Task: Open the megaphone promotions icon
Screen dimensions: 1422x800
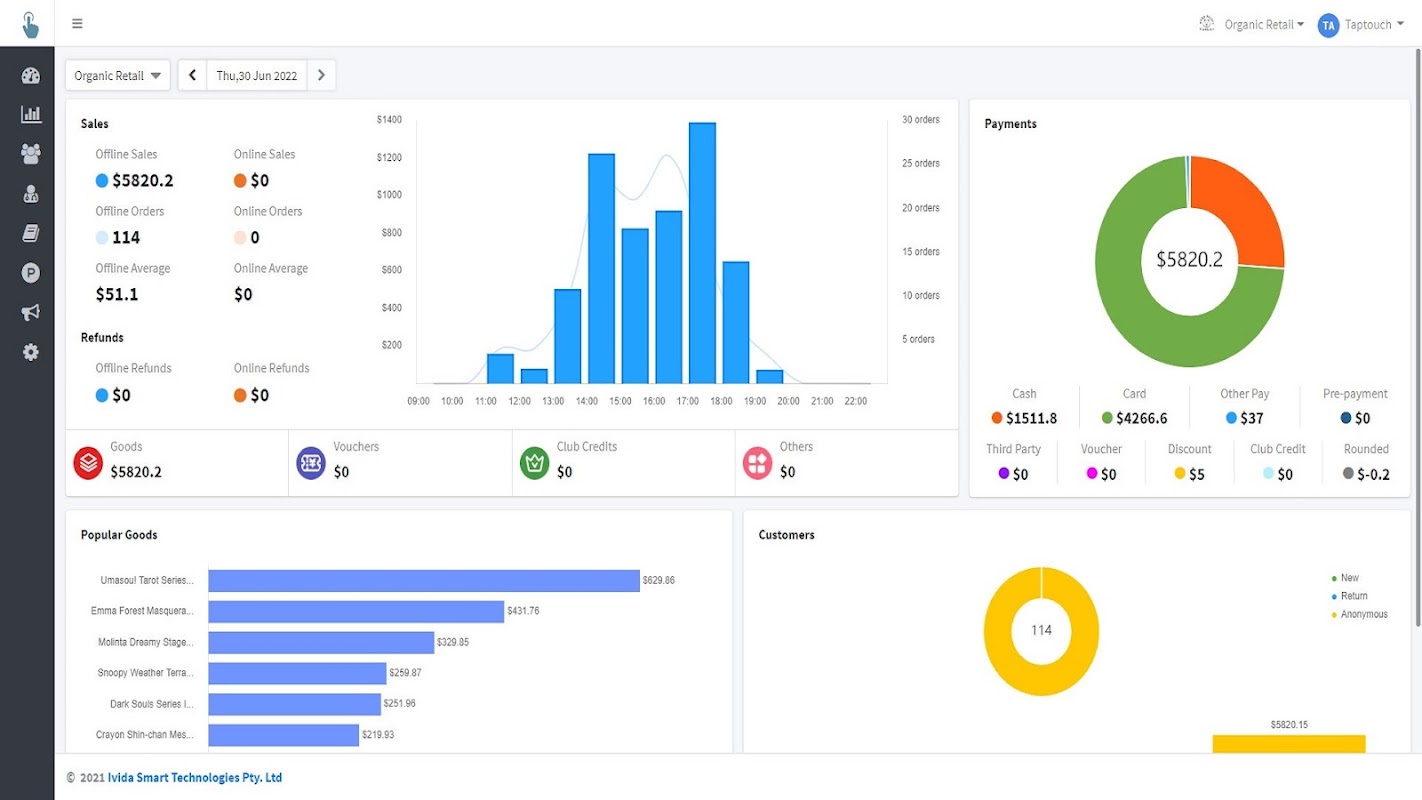Action: pos(30,313)
